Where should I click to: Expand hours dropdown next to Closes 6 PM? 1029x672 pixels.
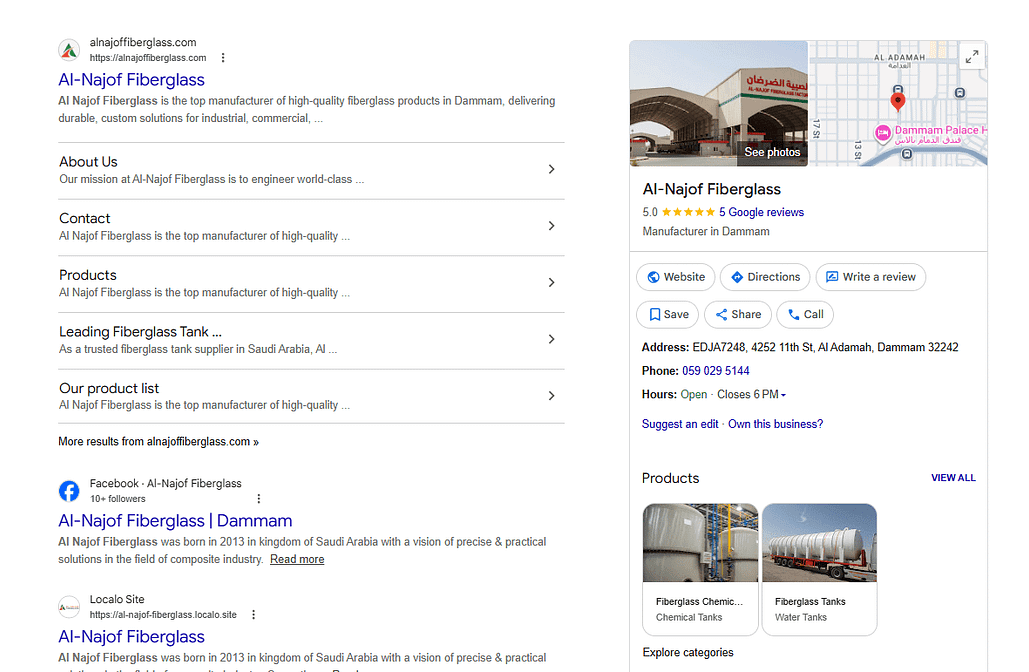(784, 395)
